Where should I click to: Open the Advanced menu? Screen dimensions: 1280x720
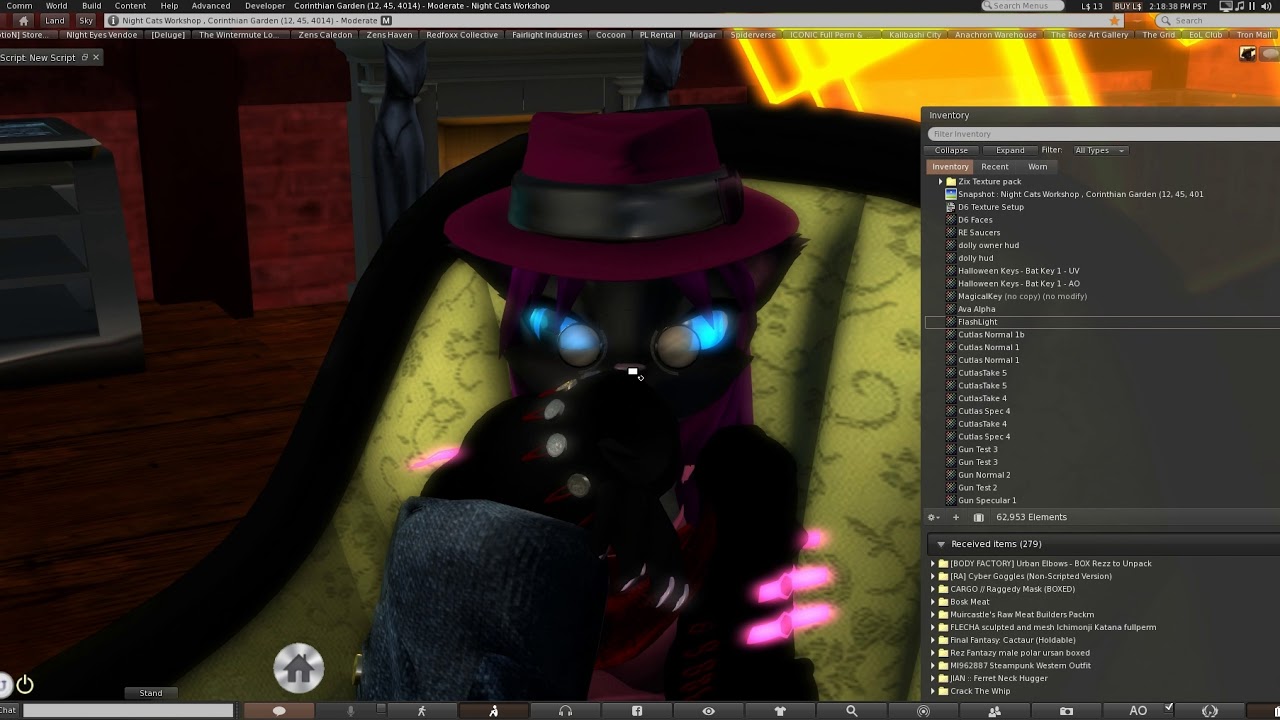[x=210, y=6]
